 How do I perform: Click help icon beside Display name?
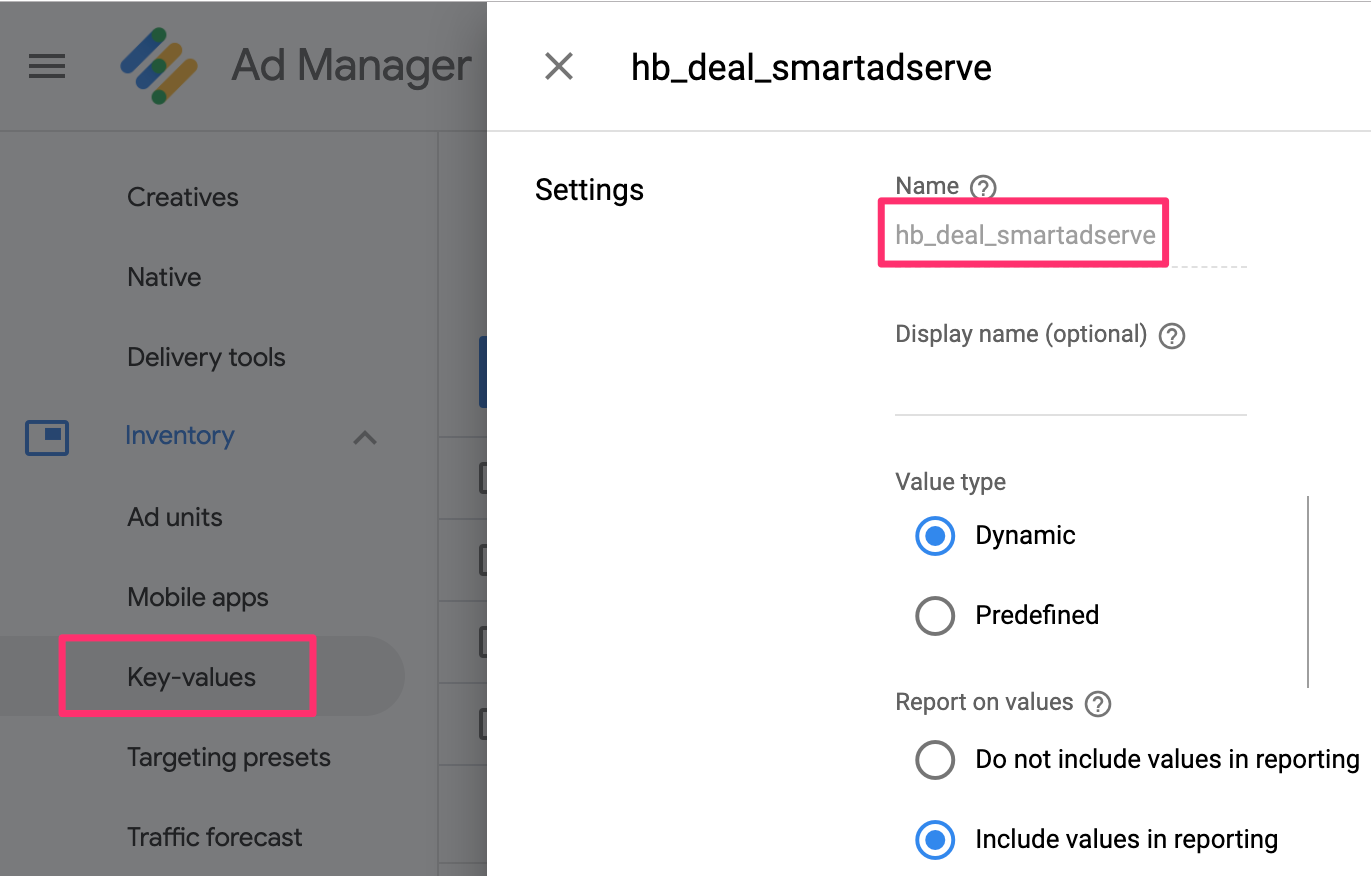[1171, 336]
